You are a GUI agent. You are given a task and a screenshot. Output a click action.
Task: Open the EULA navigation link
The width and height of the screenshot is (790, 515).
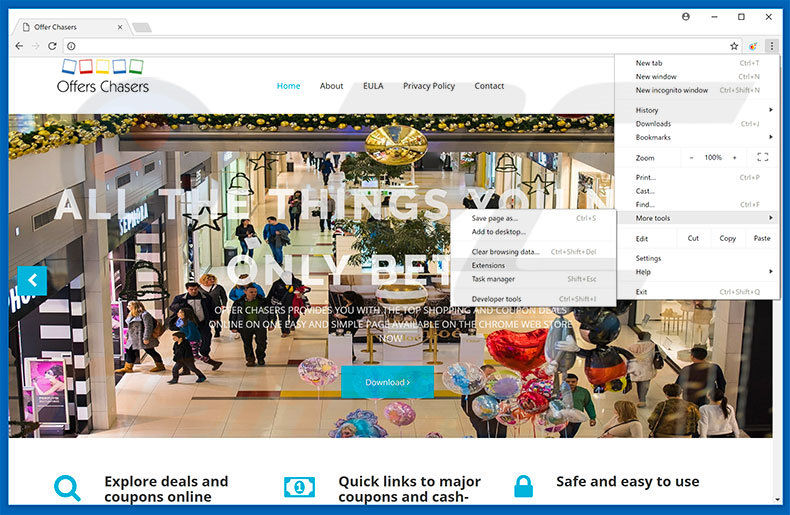point(373,86)
